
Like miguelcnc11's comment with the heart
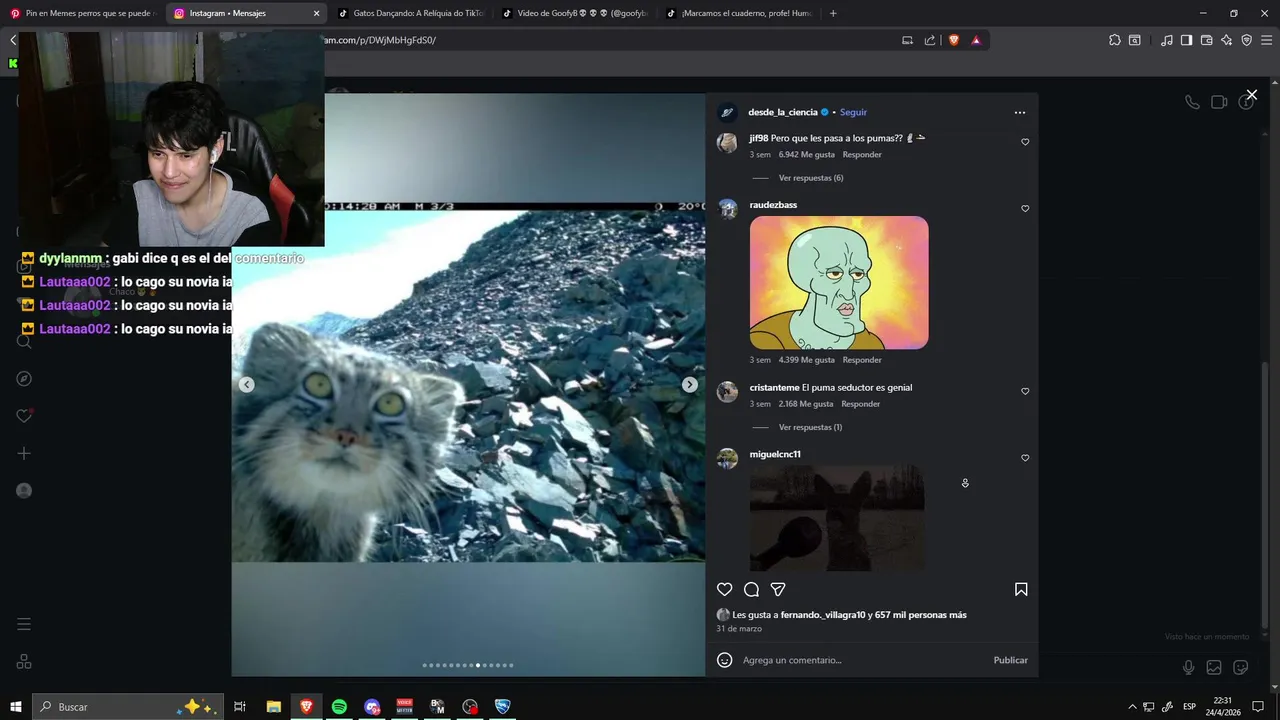(1025, 458)
